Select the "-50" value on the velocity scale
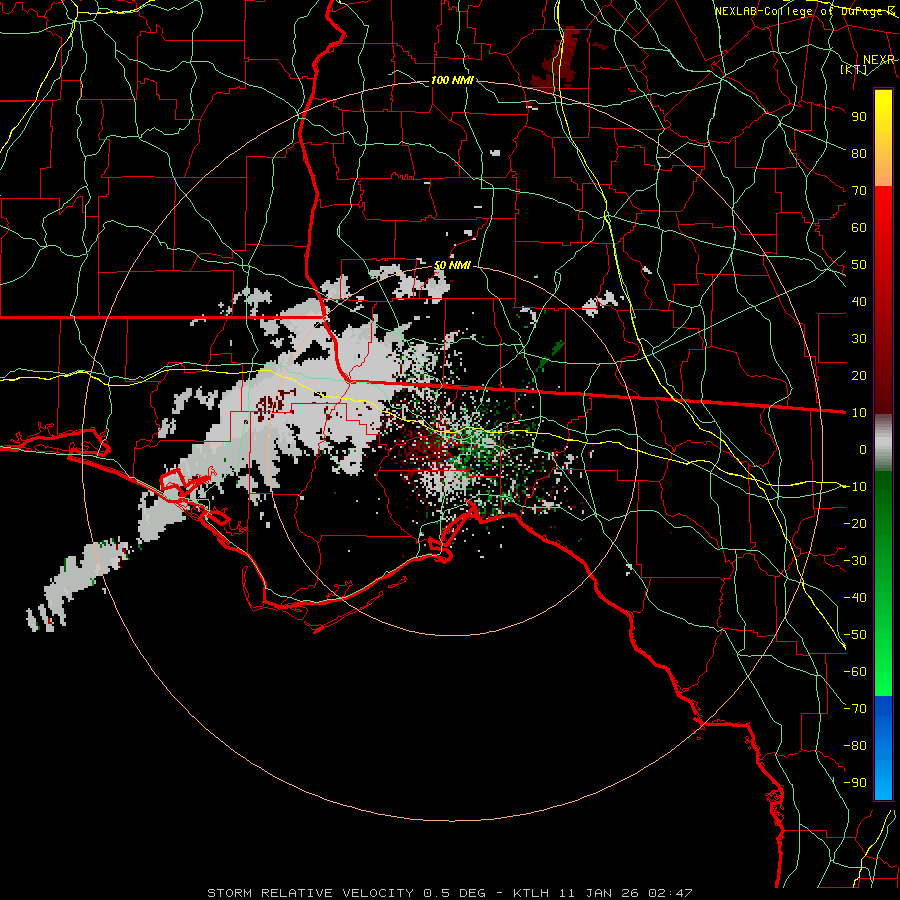The image size is (900, 900). 855,635
